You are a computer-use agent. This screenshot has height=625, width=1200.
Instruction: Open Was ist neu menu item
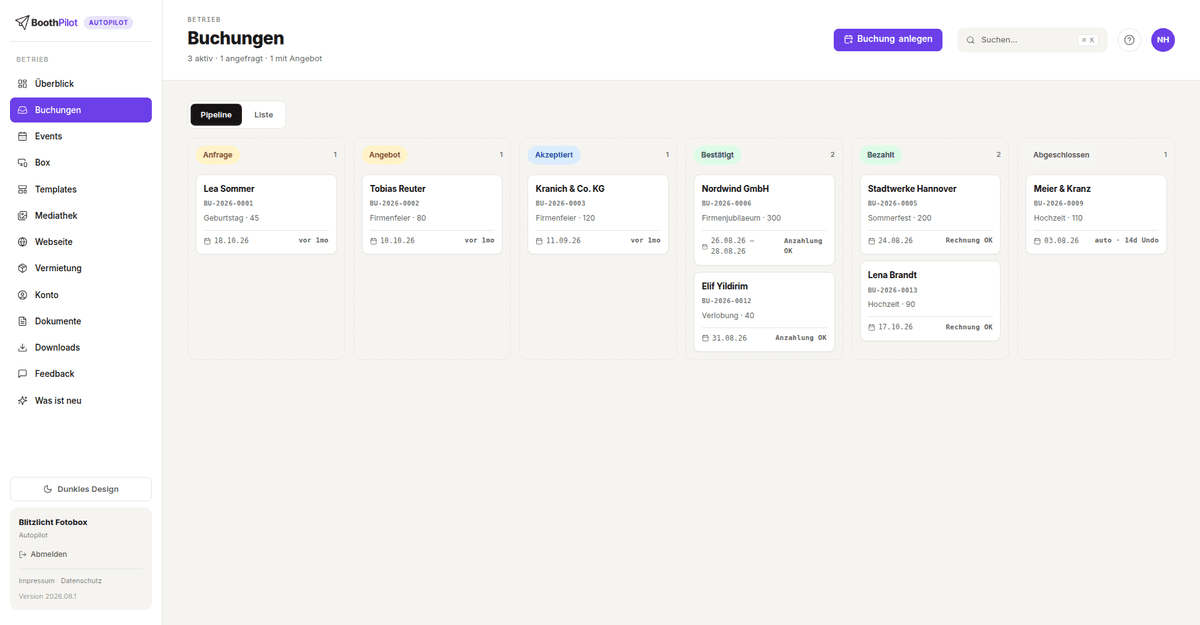pos(81,400)
